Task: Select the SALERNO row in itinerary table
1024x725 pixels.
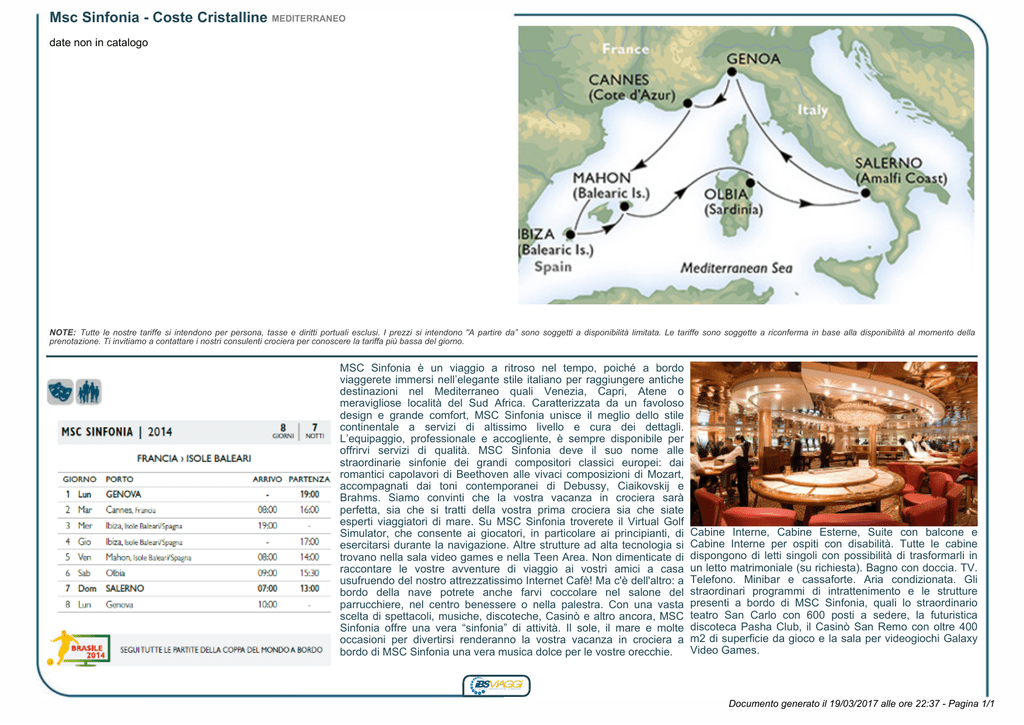Action: pyautogui.click(x=194, y=588)
